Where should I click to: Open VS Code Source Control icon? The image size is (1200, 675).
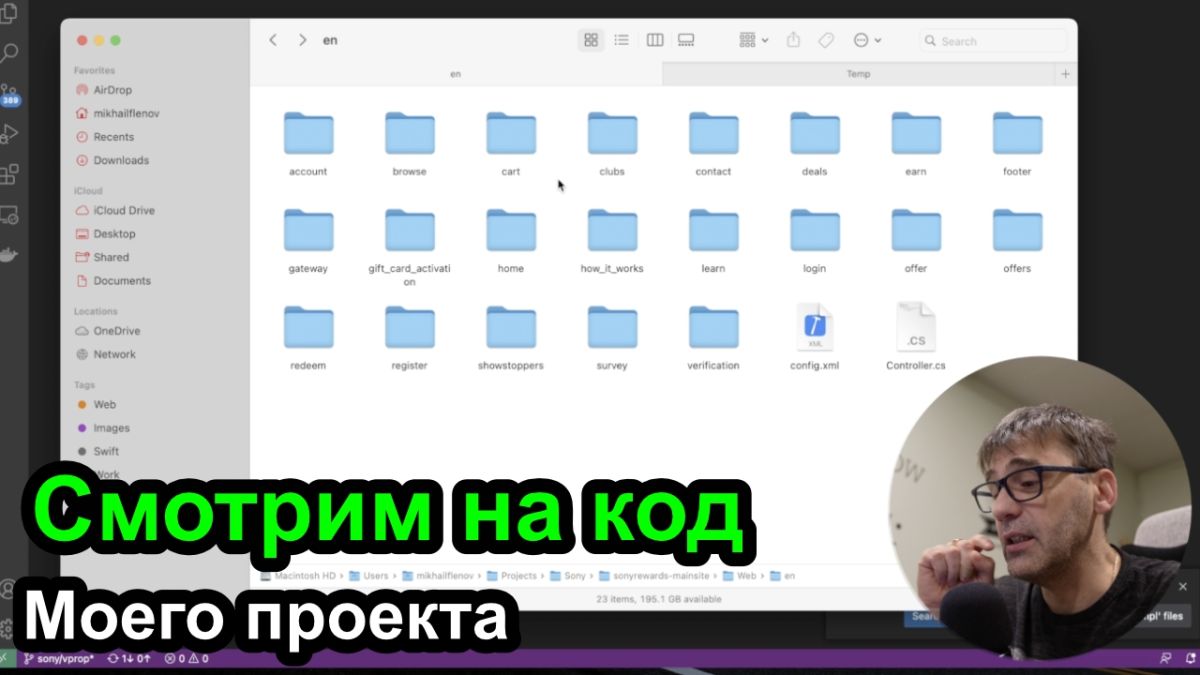10,94
